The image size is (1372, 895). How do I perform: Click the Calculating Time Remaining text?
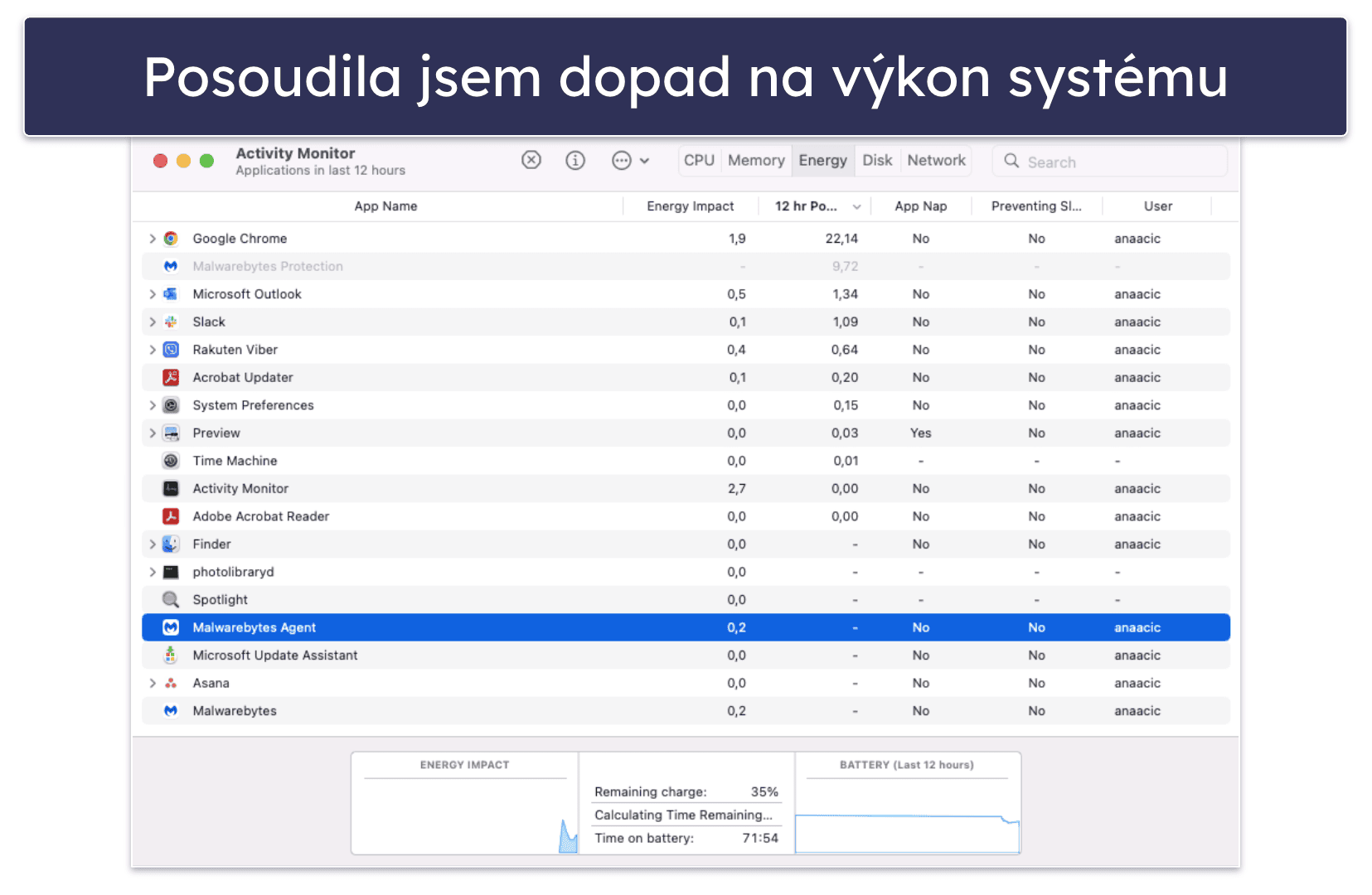coord(683,815)
